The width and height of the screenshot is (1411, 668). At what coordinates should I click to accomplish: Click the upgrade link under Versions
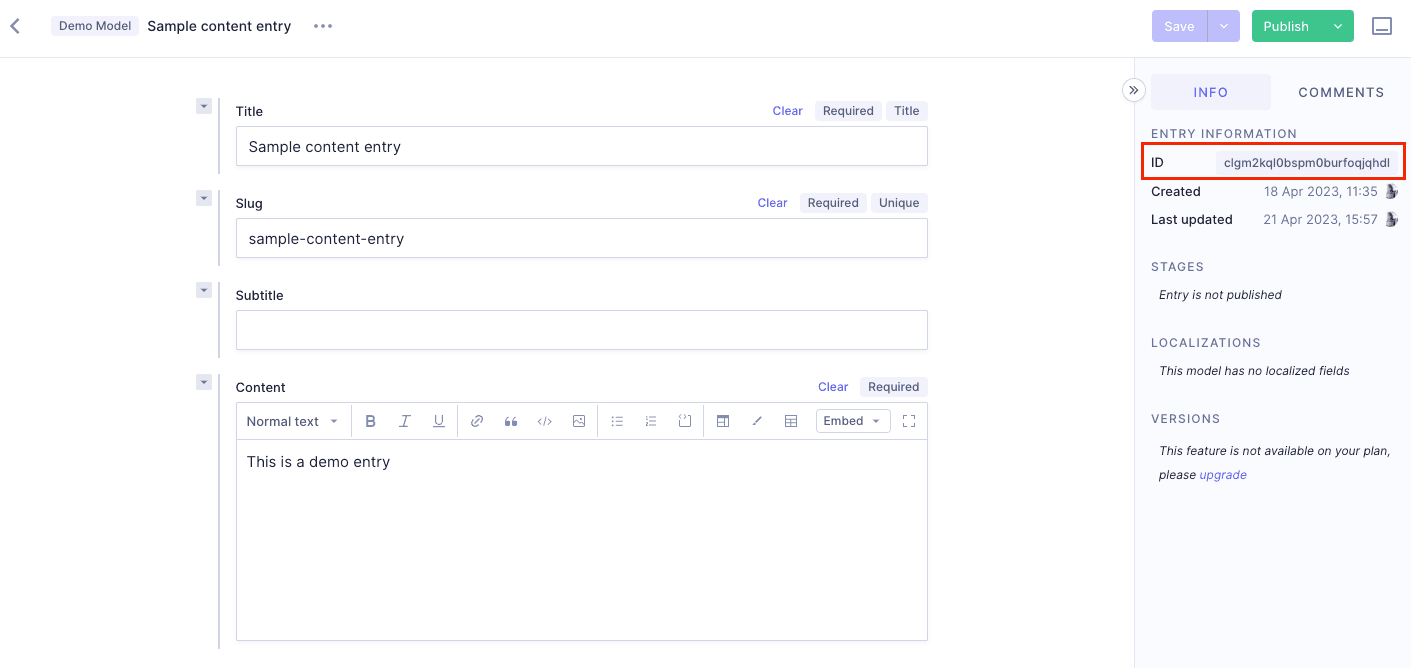(x=1222, y=474)
